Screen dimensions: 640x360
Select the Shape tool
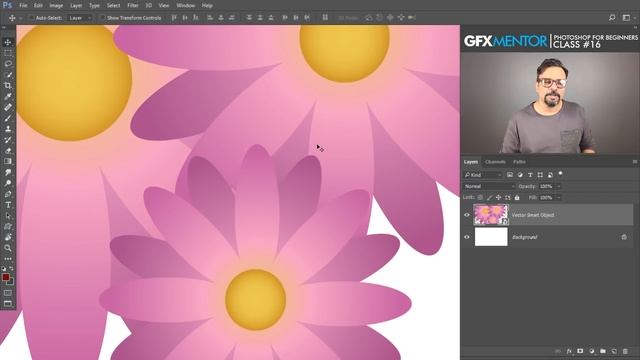coord(8,226)
